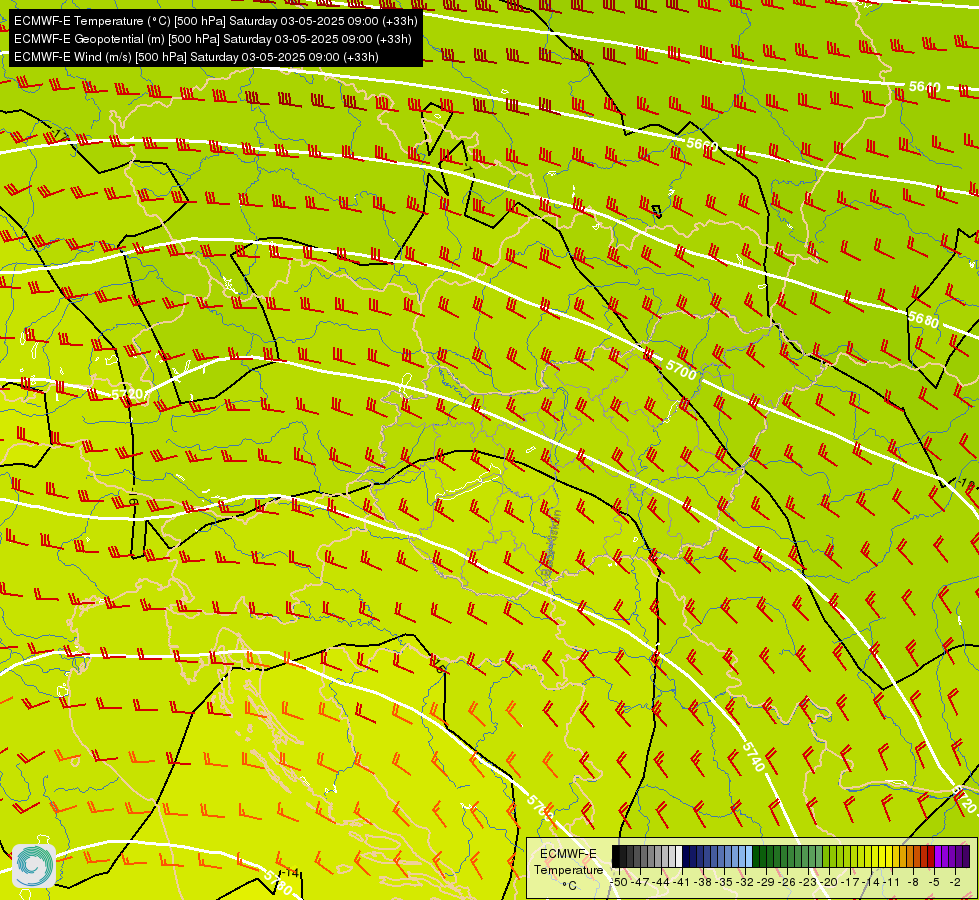Click the -26 value on the legend scale
Viewport: 979px width, 900px height.
[x=787, y=882]
